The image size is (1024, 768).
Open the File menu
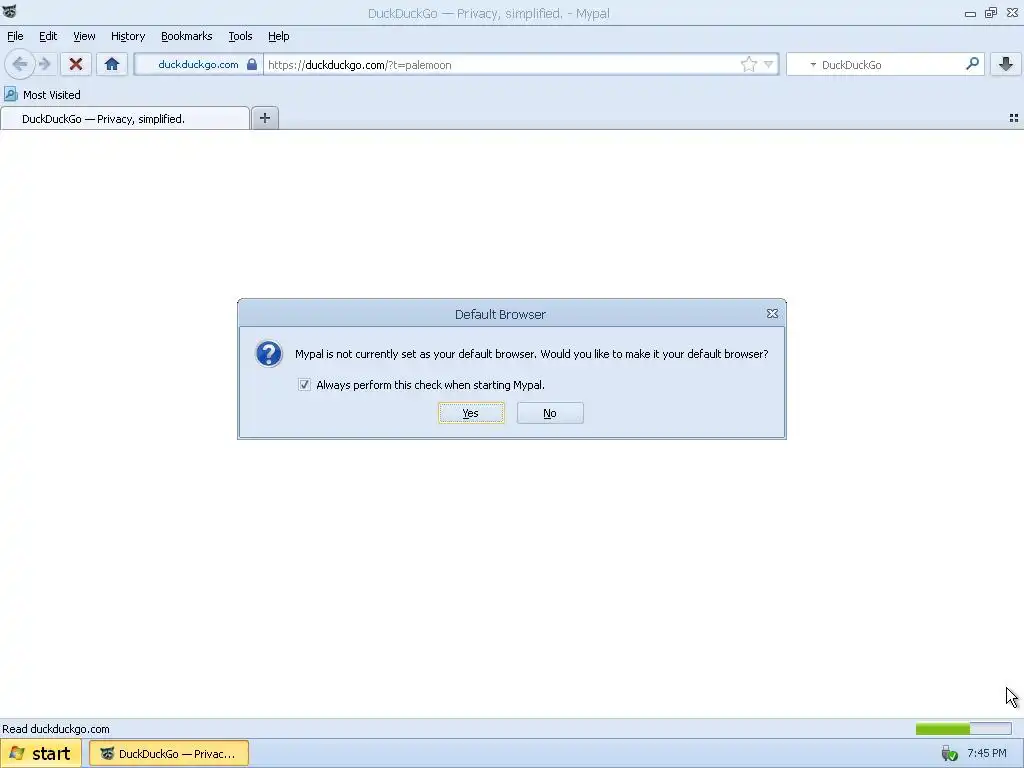coord(15,36)
